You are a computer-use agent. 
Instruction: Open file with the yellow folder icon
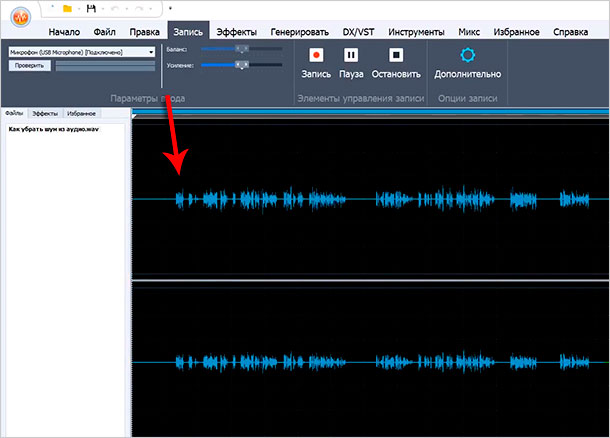pos(67,9)
